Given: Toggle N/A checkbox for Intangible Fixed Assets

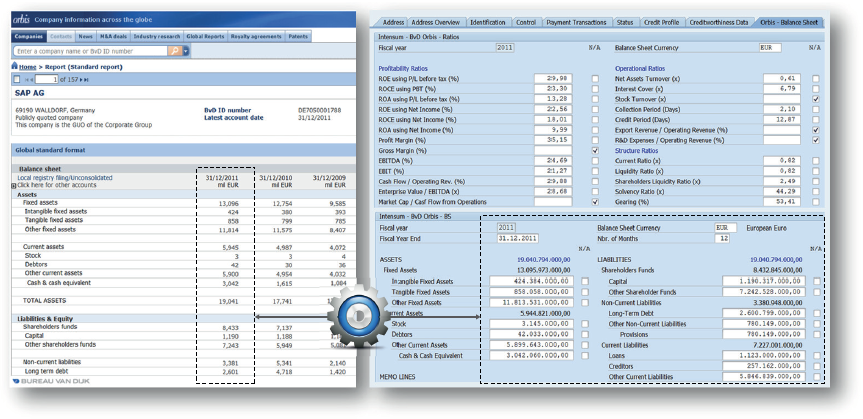Looking at the screenshot, I should [585, 281].
